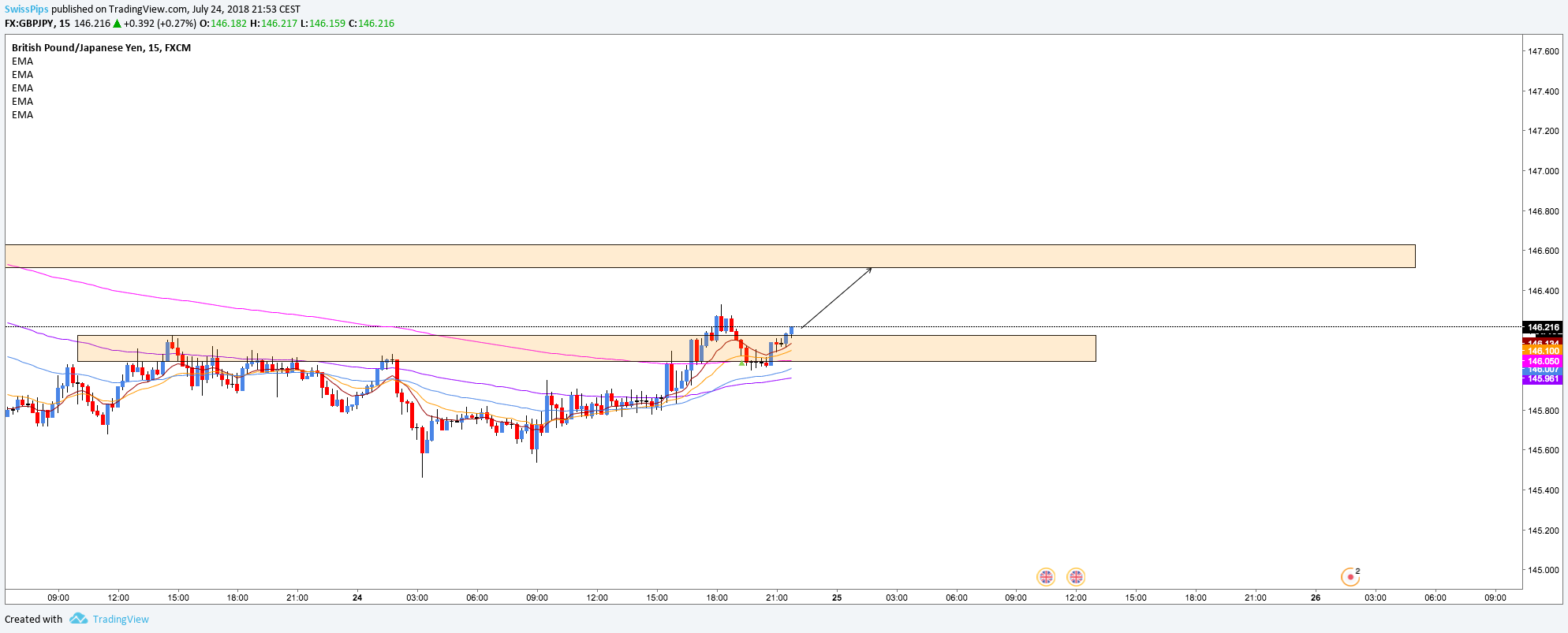Click the 147.000 price axis label
Viewport: 1568px width, 633px height.
[1544, 171]
